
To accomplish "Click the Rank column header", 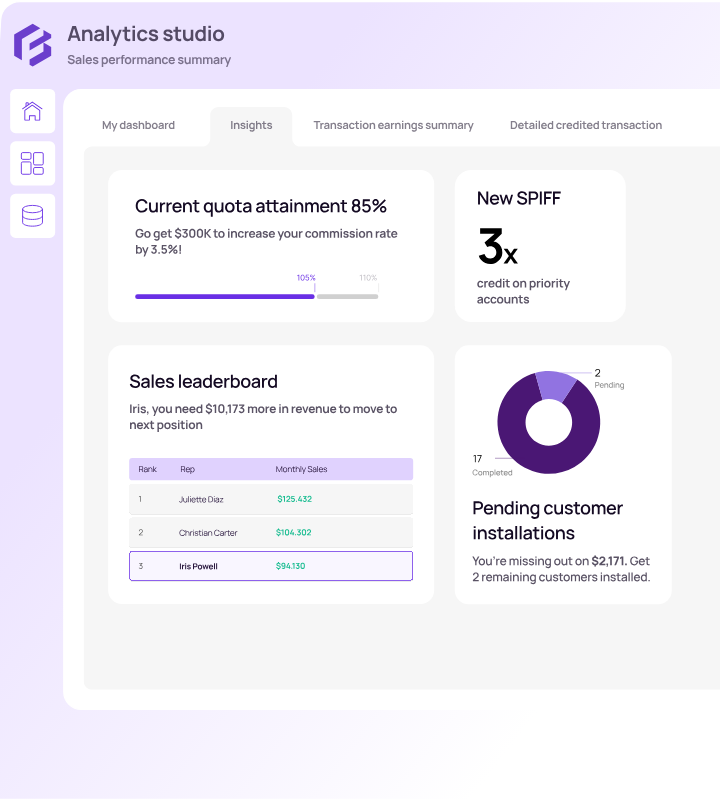I will pyautogui.click(x=147, y=469).
